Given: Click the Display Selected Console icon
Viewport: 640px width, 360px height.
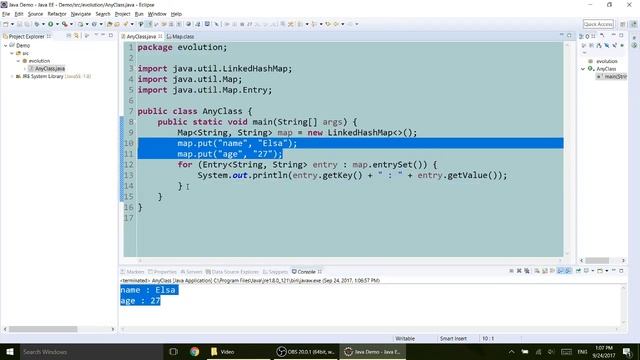Looking at the screenshot, I should (x=586, y=271).
